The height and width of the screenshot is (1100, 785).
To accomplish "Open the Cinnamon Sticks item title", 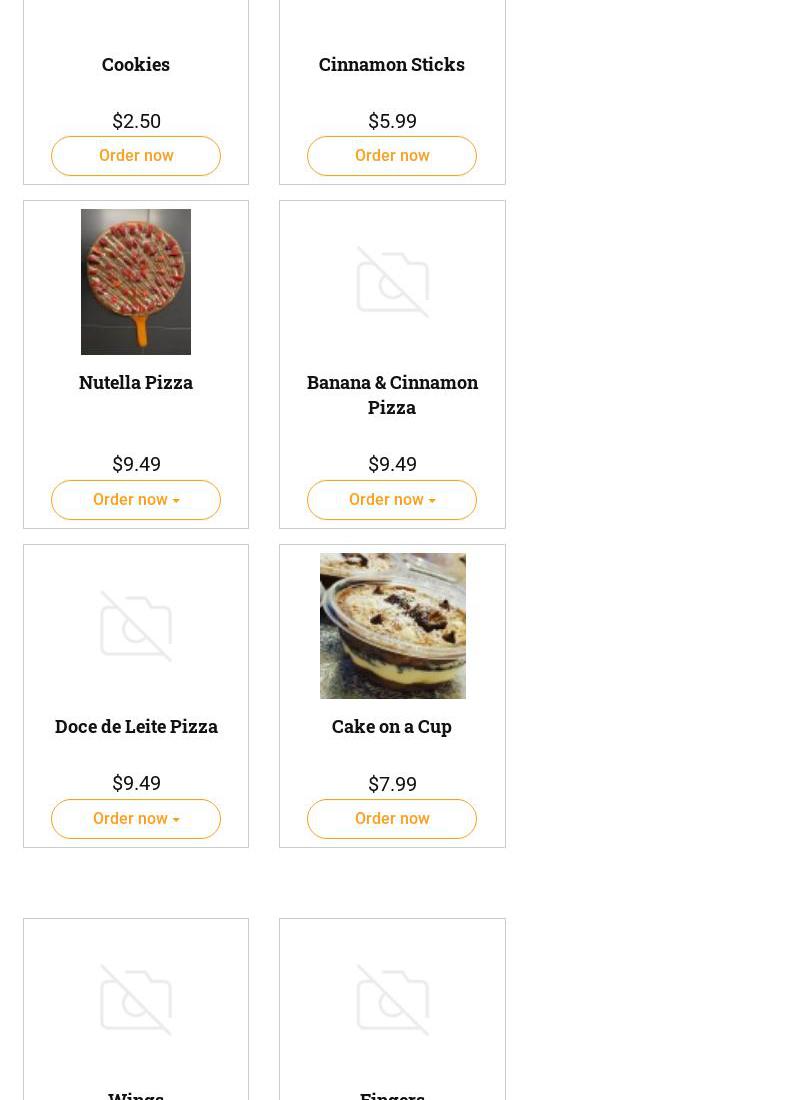I will coord(392,64).
